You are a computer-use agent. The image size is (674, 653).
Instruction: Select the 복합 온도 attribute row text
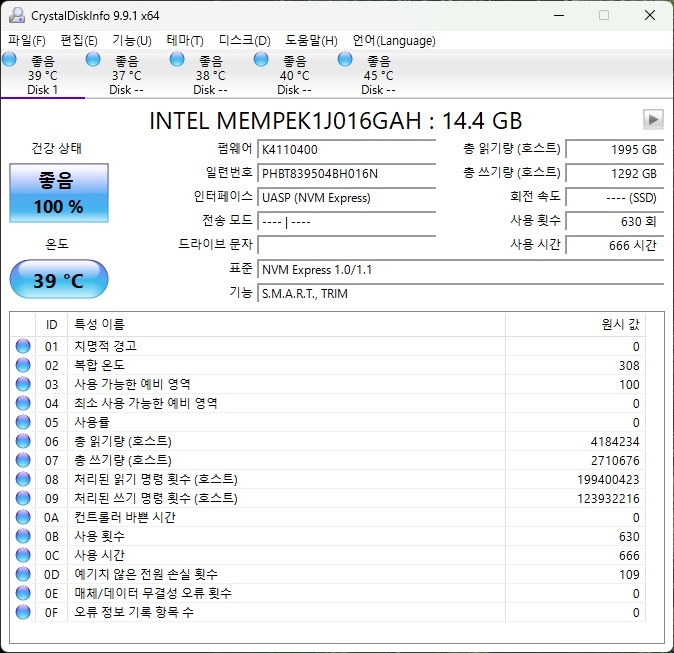(x=99, y=365)
